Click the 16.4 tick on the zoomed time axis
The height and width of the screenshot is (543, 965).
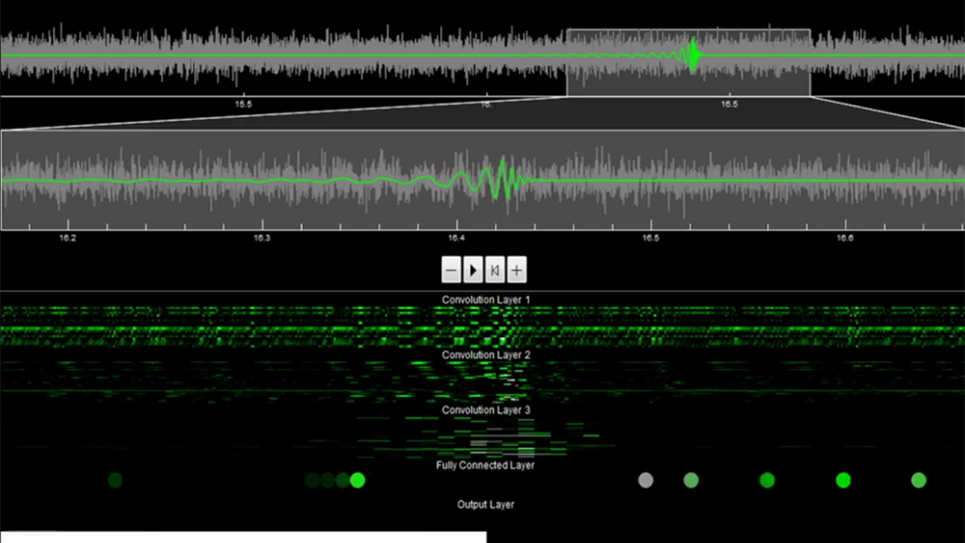pyautogui.click(x=456, y=238)
